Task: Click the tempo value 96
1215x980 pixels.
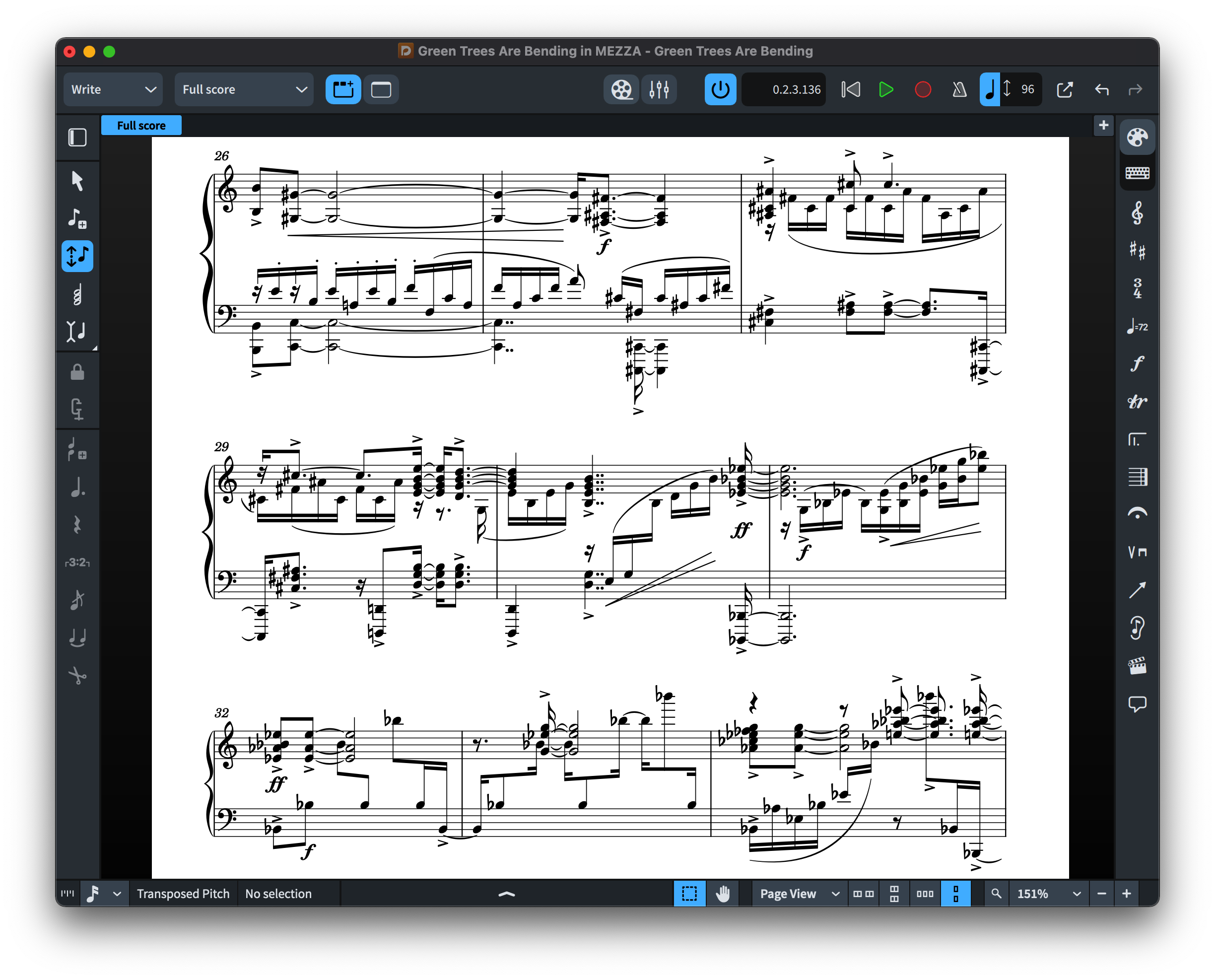Action: coord(1028,89)
